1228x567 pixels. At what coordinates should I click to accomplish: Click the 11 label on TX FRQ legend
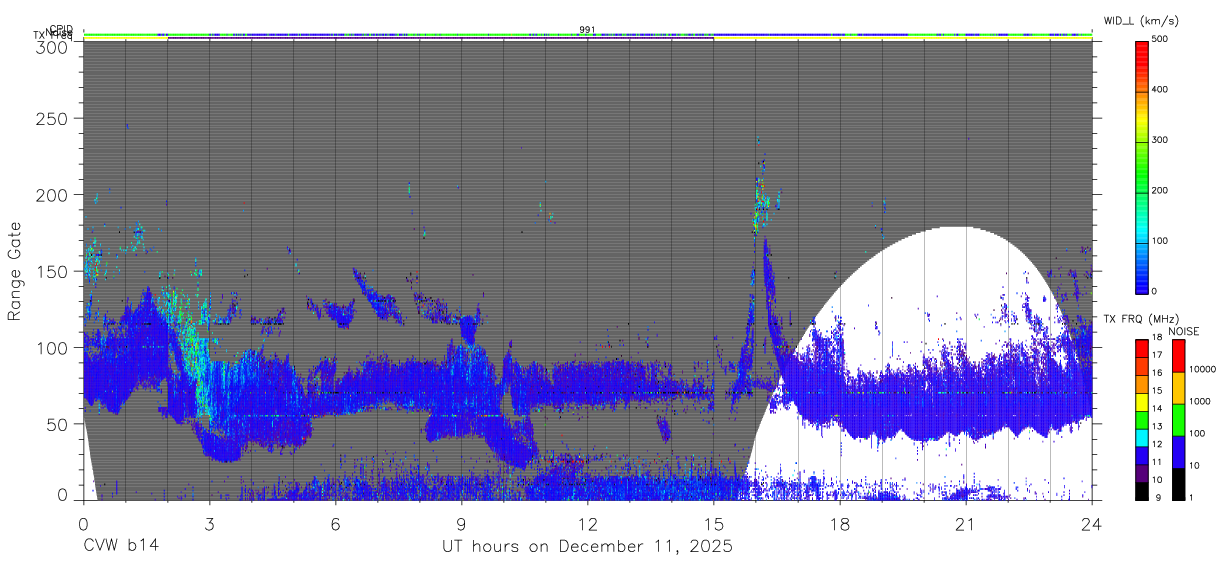pos(1156,461)
